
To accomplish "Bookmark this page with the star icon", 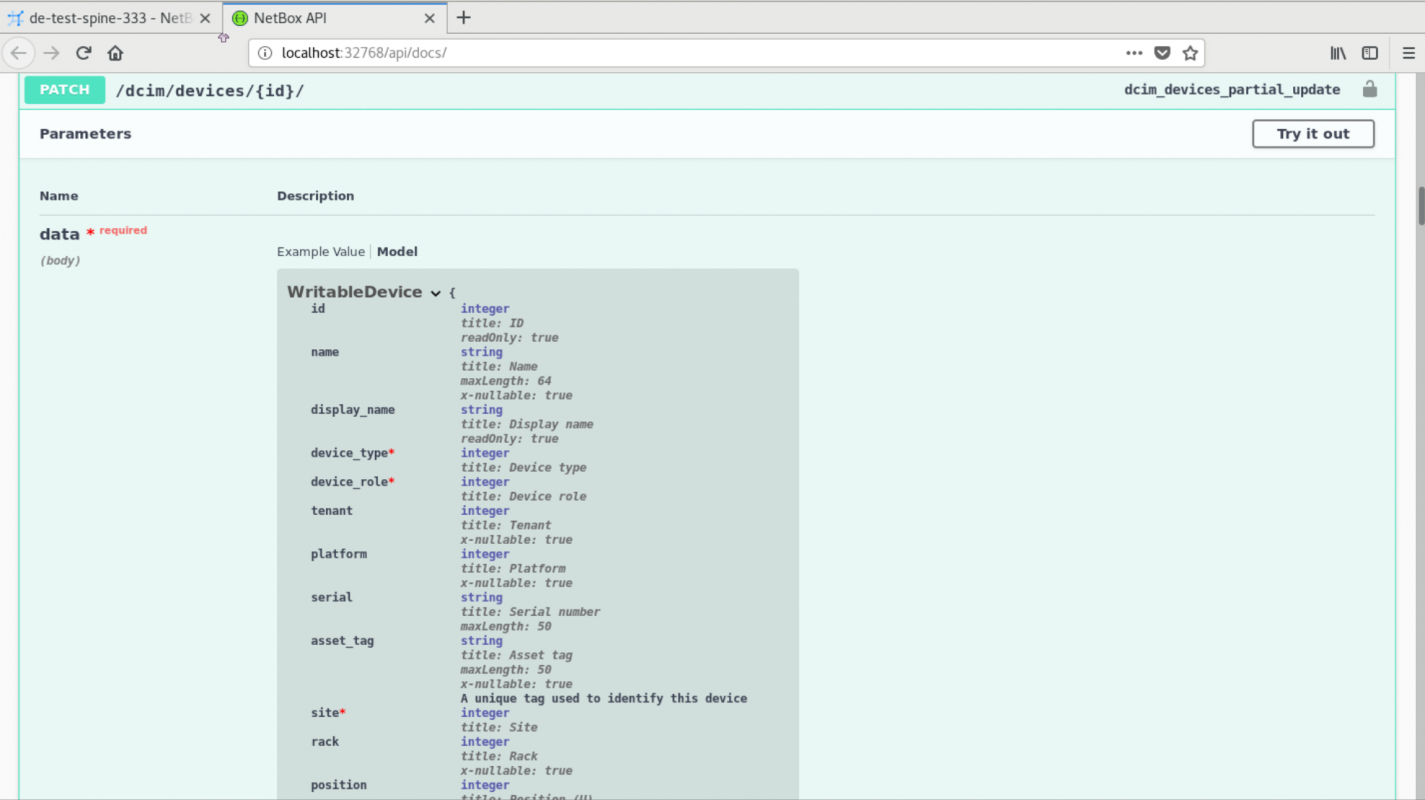I will tap(1190, 53).
